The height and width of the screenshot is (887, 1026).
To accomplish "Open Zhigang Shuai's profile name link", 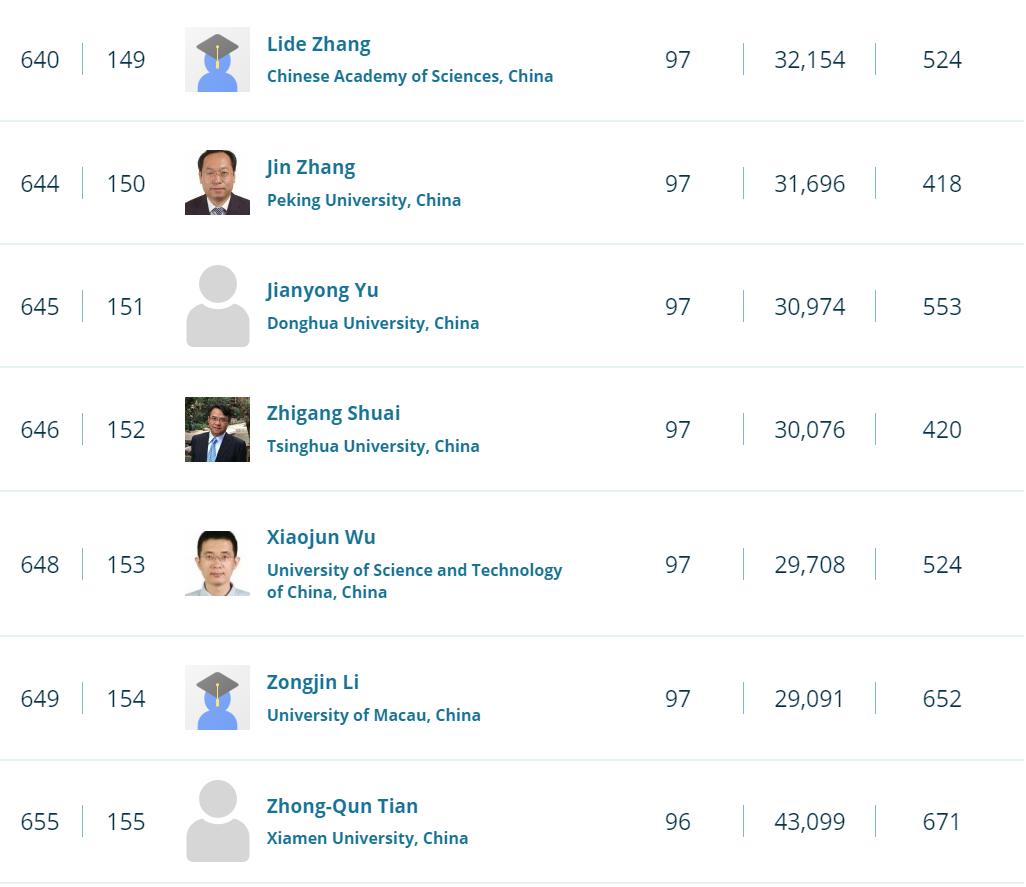I will [333, 413].
